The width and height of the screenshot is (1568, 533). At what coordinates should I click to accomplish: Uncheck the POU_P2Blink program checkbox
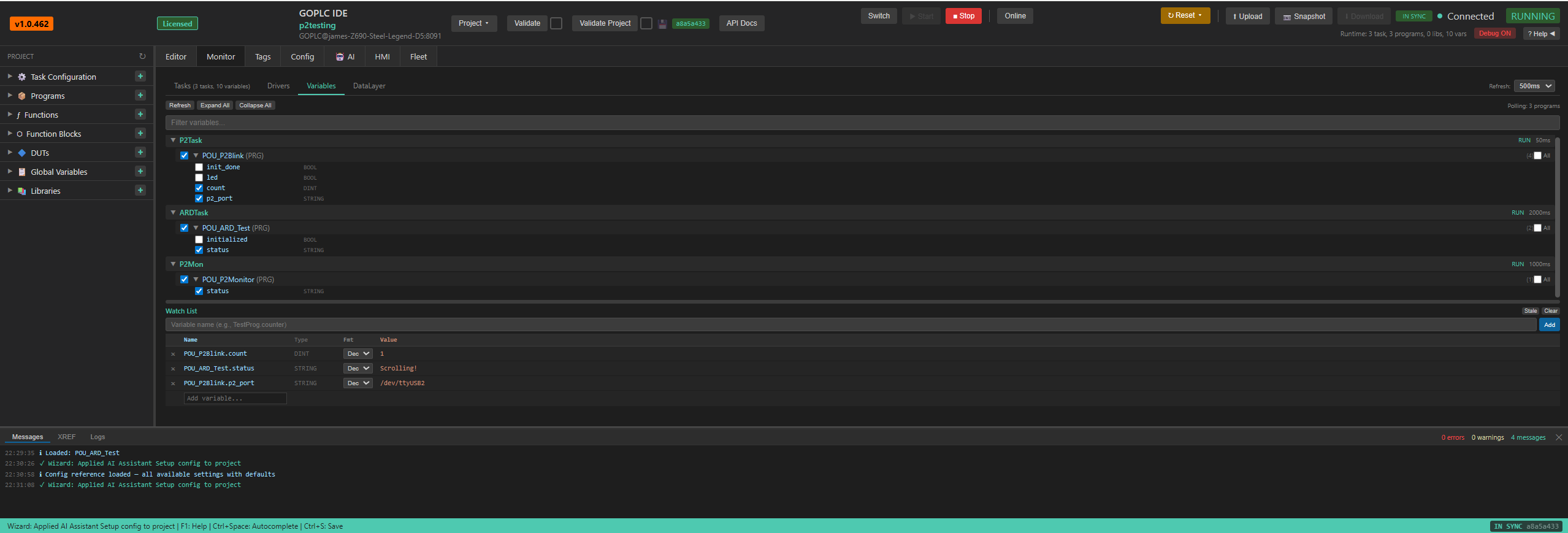[x=184, y=156]
